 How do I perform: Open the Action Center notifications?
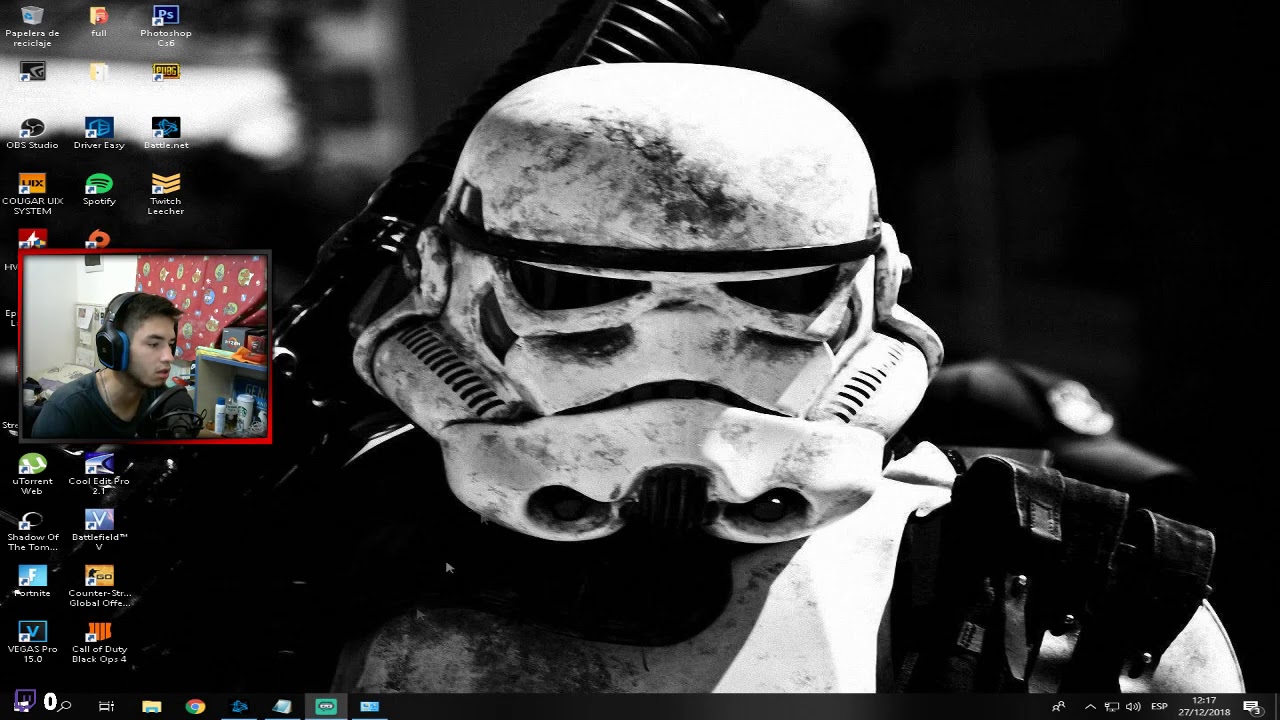[x=1252, y=706]
